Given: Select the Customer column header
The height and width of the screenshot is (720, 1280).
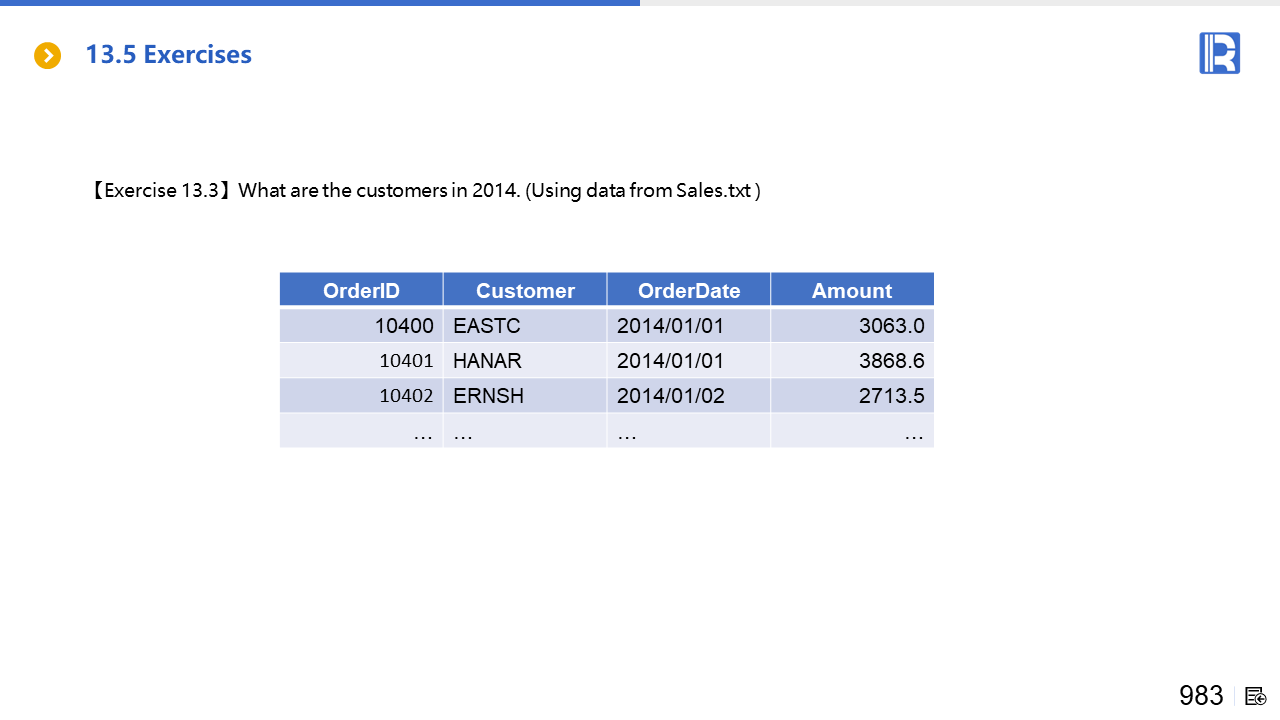Looking at the screenshot, I should click(x=525, y=290).
